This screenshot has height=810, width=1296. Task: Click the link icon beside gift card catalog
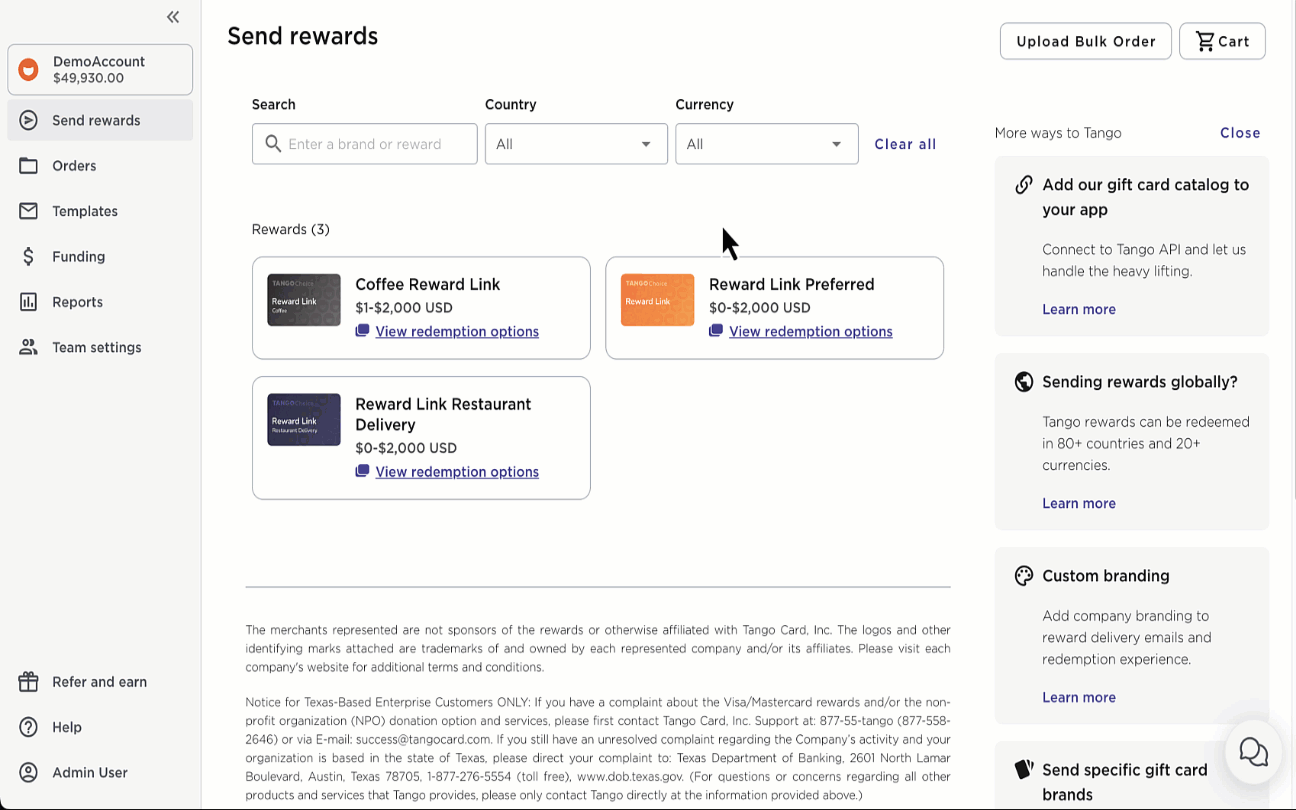click(x=1024, y=185)
